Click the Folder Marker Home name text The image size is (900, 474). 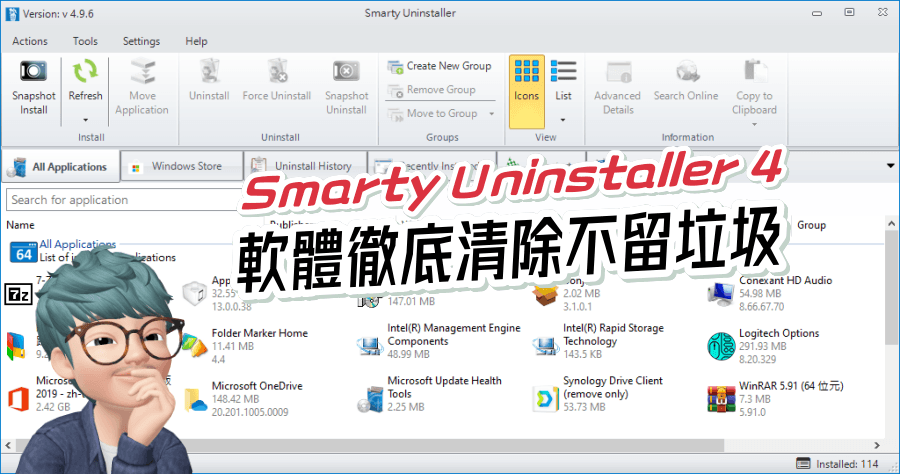pos(259,333)
